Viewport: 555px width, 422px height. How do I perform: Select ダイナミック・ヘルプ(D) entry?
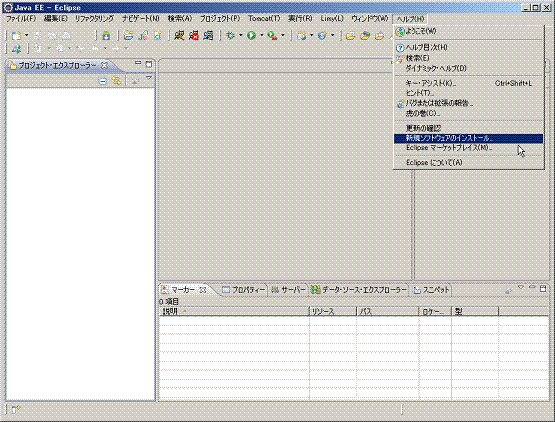tap(469, 68)
